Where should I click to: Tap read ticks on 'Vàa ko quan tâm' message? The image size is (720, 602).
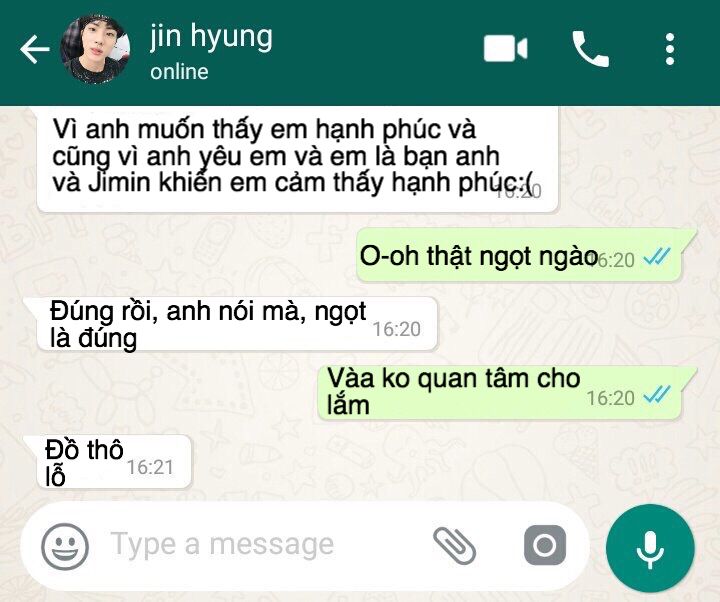[657, 395]
